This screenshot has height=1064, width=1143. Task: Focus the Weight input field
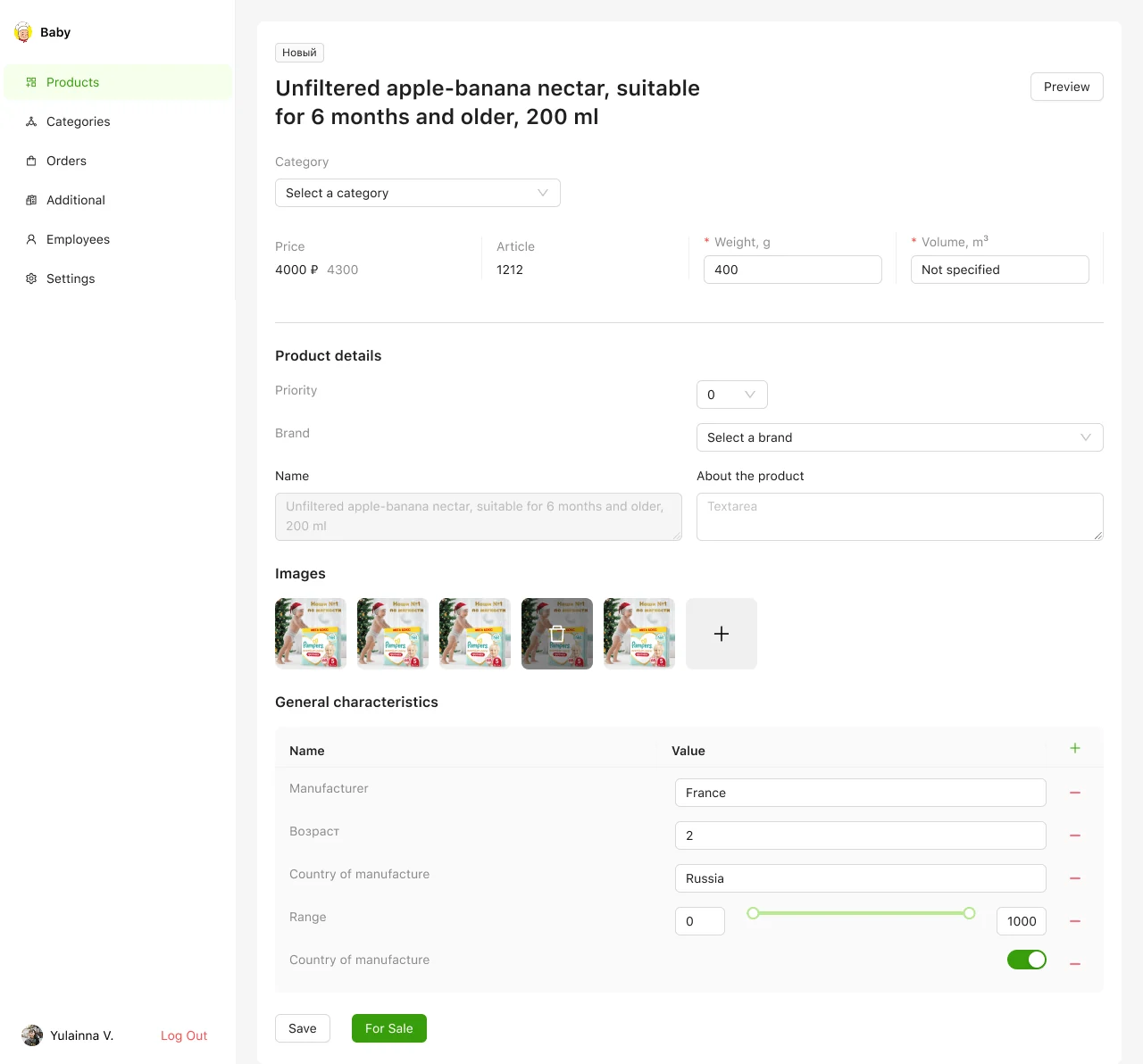click(793, 270)
